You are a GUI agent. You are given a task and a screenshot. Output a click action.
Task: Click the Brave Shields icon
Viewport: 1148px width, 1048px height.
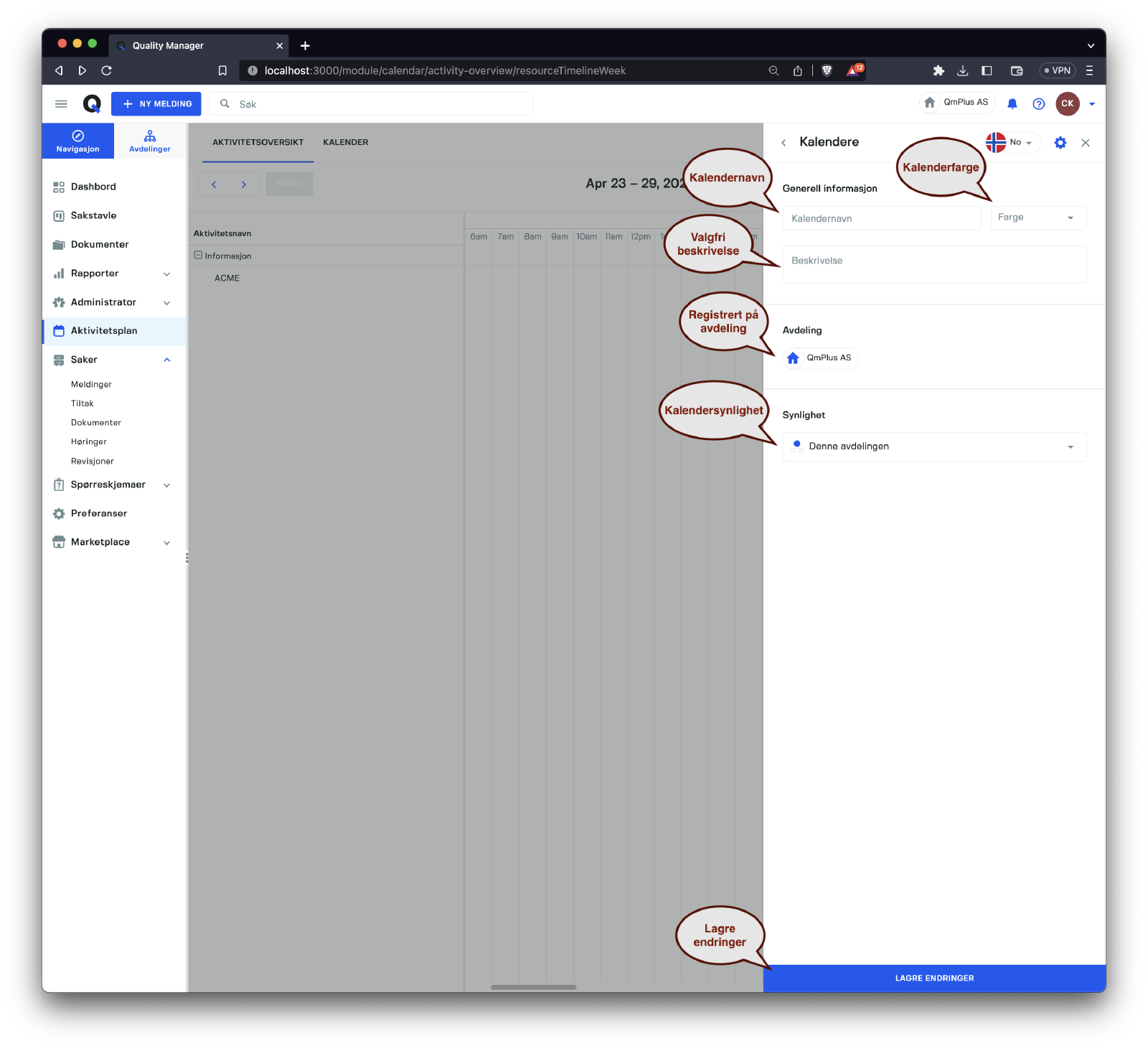827,70
